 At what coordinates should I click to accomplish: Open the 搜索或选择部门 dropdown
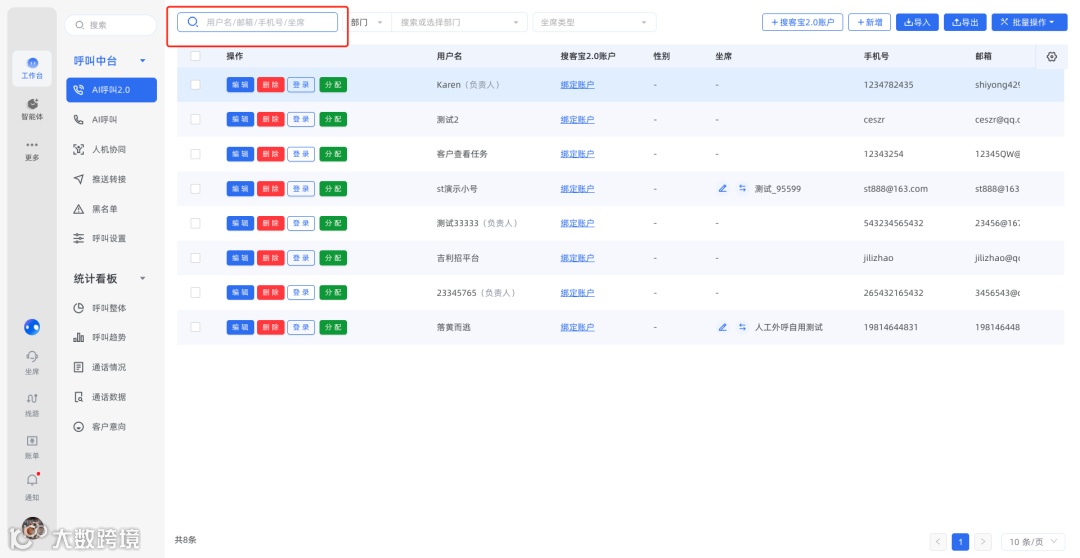[x=459, y=22]
